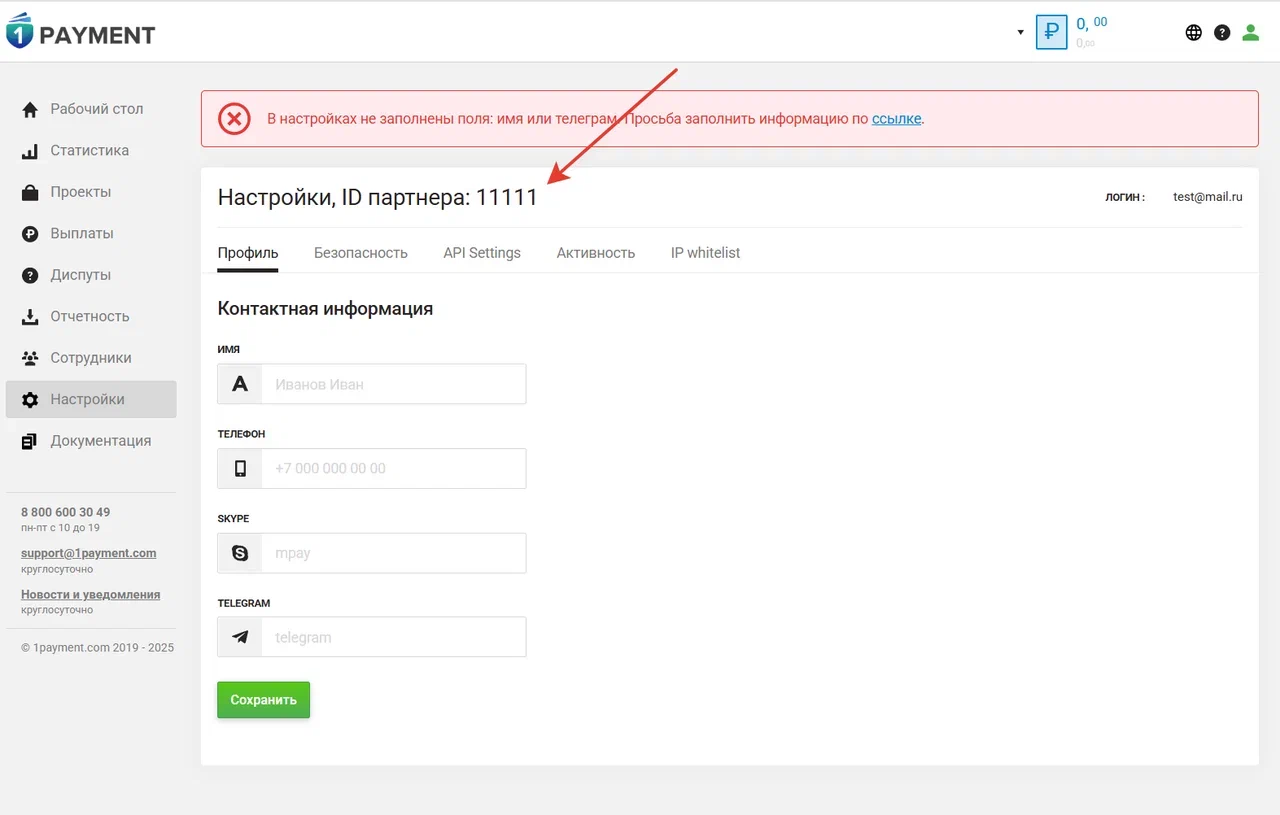Select the IP whitelist tab
Image resolution: width=1280 pixels, height=815 pixels.
coord(705,253)
